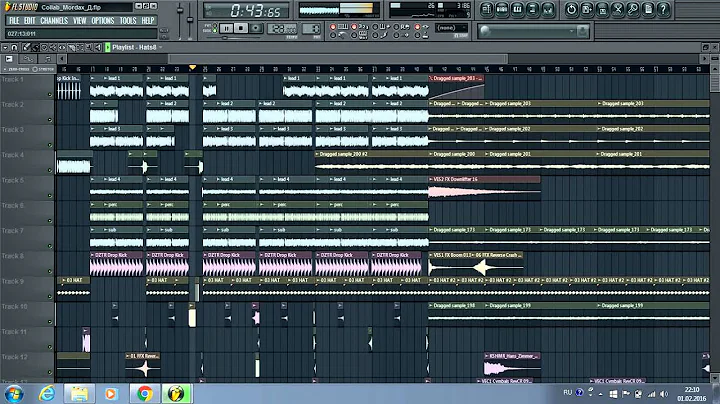Screen dimensions: 720x404
Task: Open the TOOLS menu
Action: pos(128,21)
